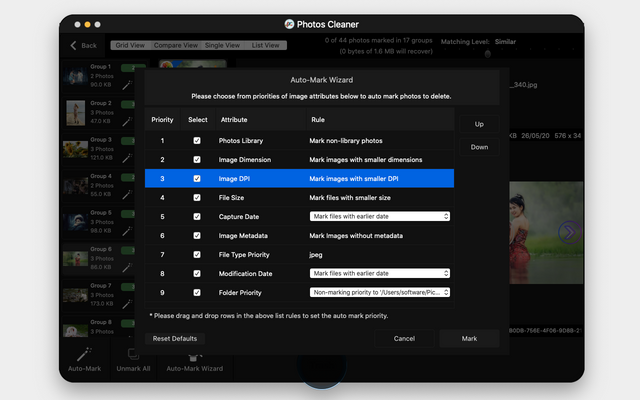Image resolution: width=640 pixels, height=400 pixels.
Task: Click the Unmark All icon
Action: point(133,354)
